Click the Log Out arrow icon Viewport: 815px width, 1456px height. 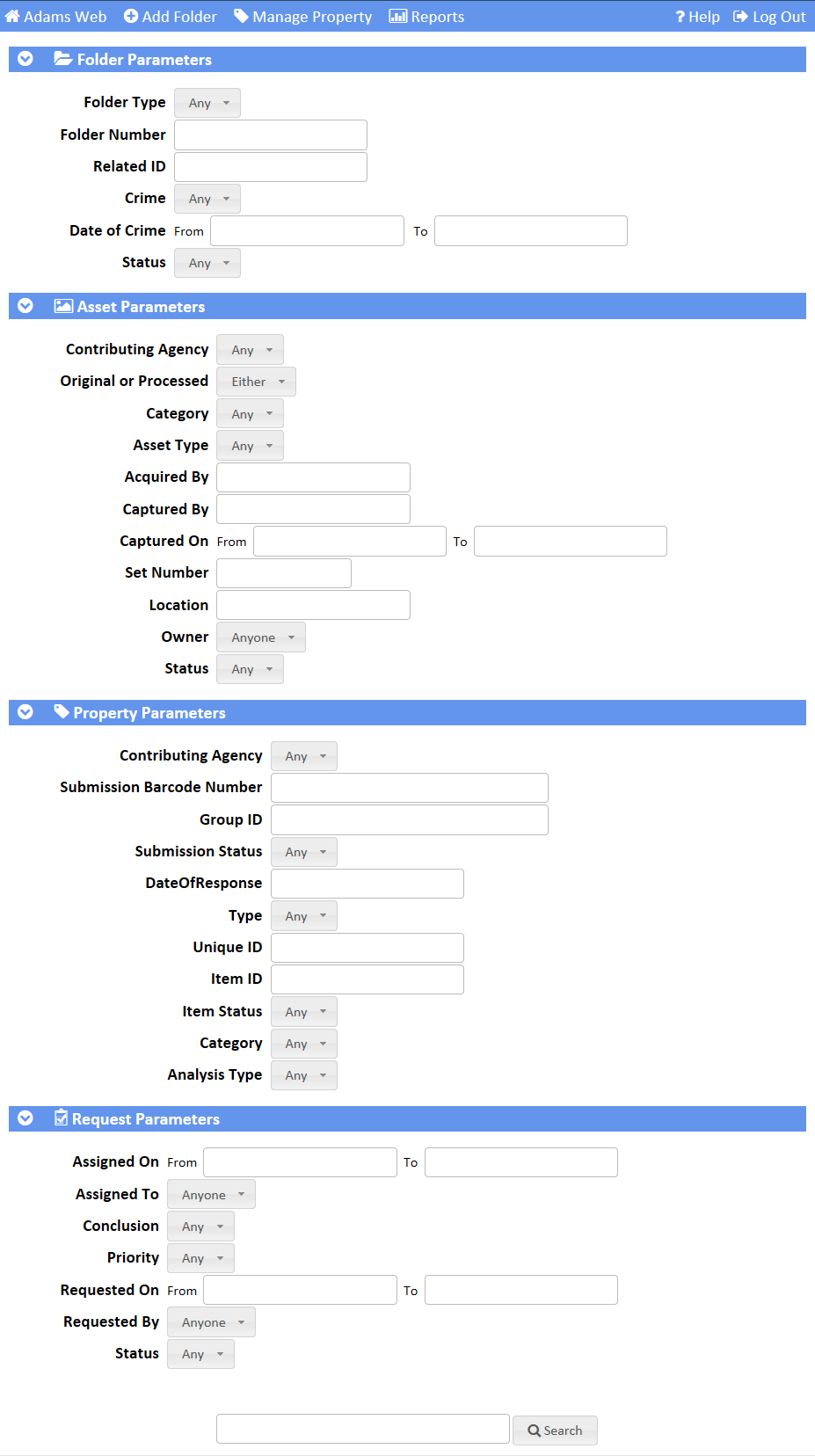tap(740, 17)
